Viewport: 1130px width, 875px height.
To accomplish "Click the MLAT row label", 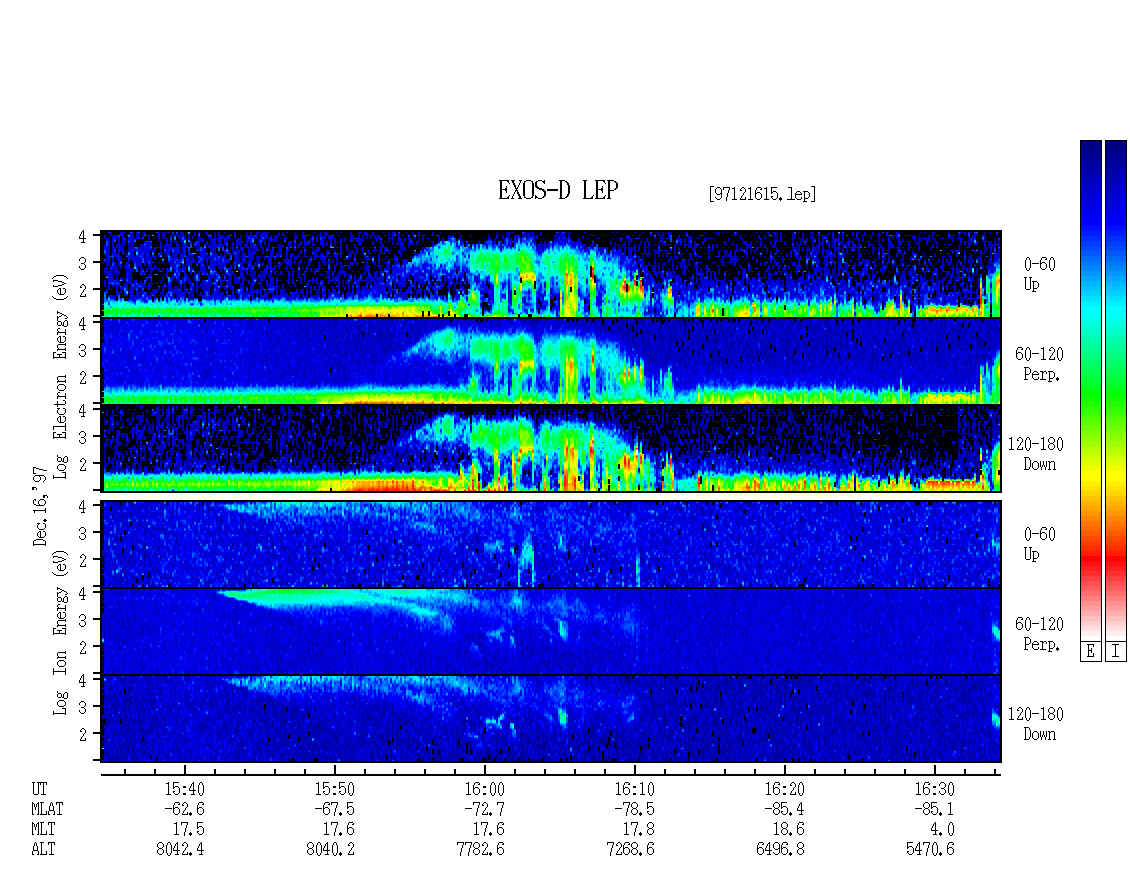I will coord(47,809).
